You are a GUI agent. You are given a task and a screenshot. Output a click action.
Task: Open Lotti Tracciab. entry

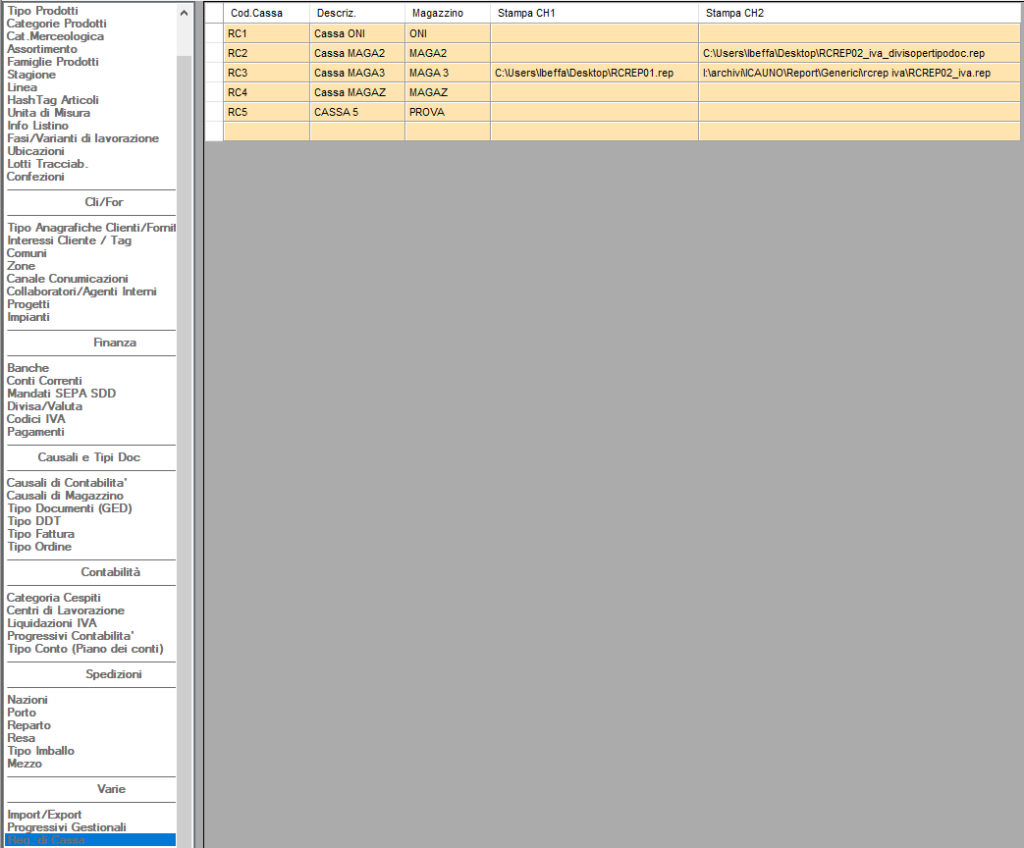tap(47, 164)
